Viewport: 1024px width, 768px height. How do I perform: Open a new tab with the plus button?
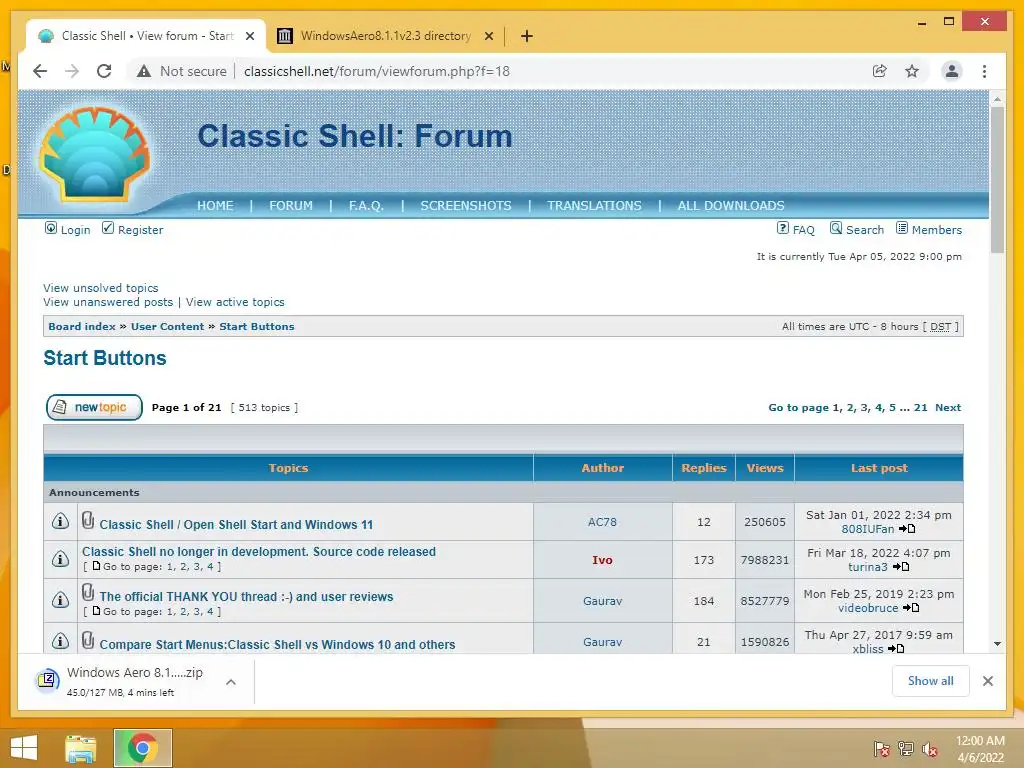pyautogui.click(x=526, y=36)
